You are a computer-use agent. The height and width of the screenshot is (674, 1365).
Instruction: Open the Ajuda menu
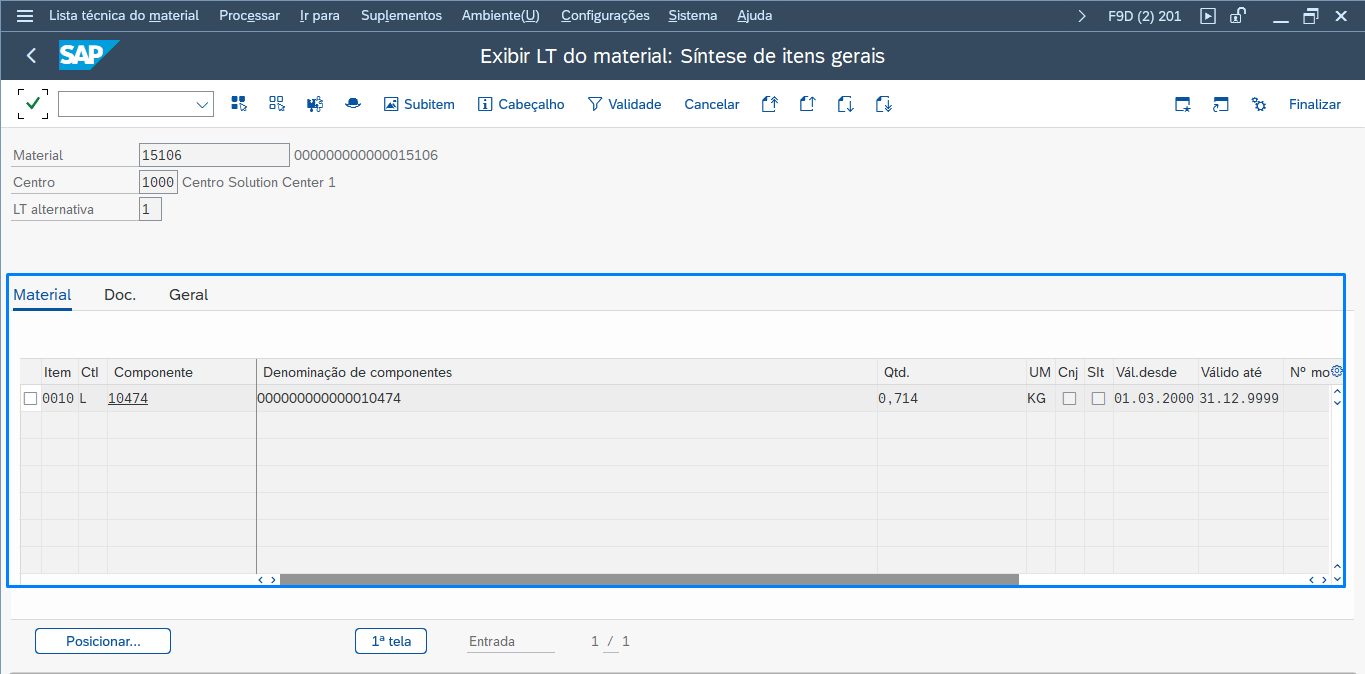coord(755,16)
